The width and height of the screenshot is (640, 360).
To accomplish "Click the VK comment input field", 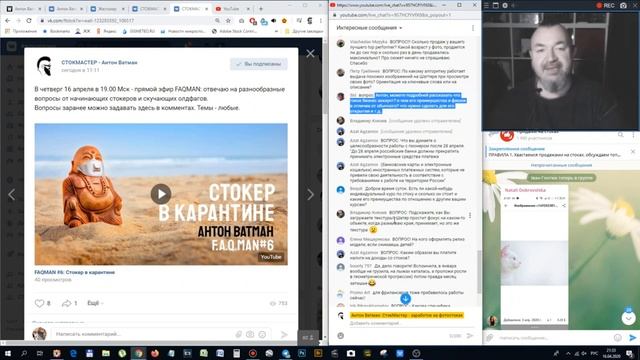I will point(143,334).
